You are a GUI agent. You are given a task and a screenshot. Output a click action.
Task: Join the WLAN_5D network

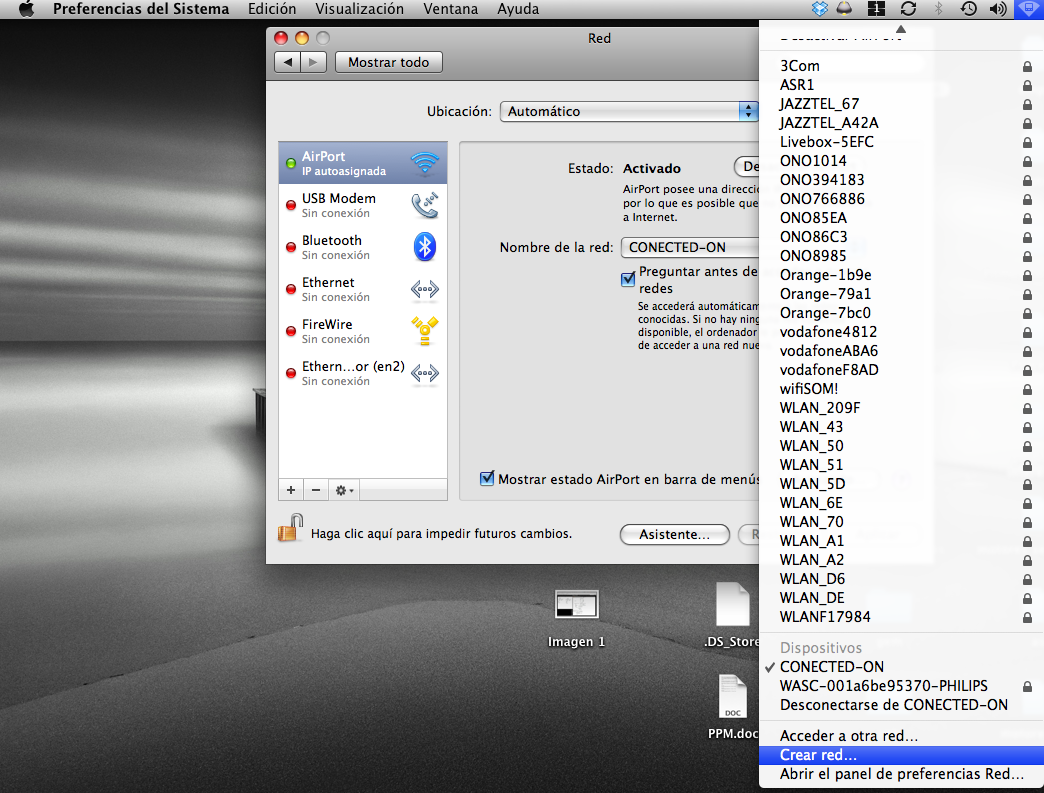(902, 483)
